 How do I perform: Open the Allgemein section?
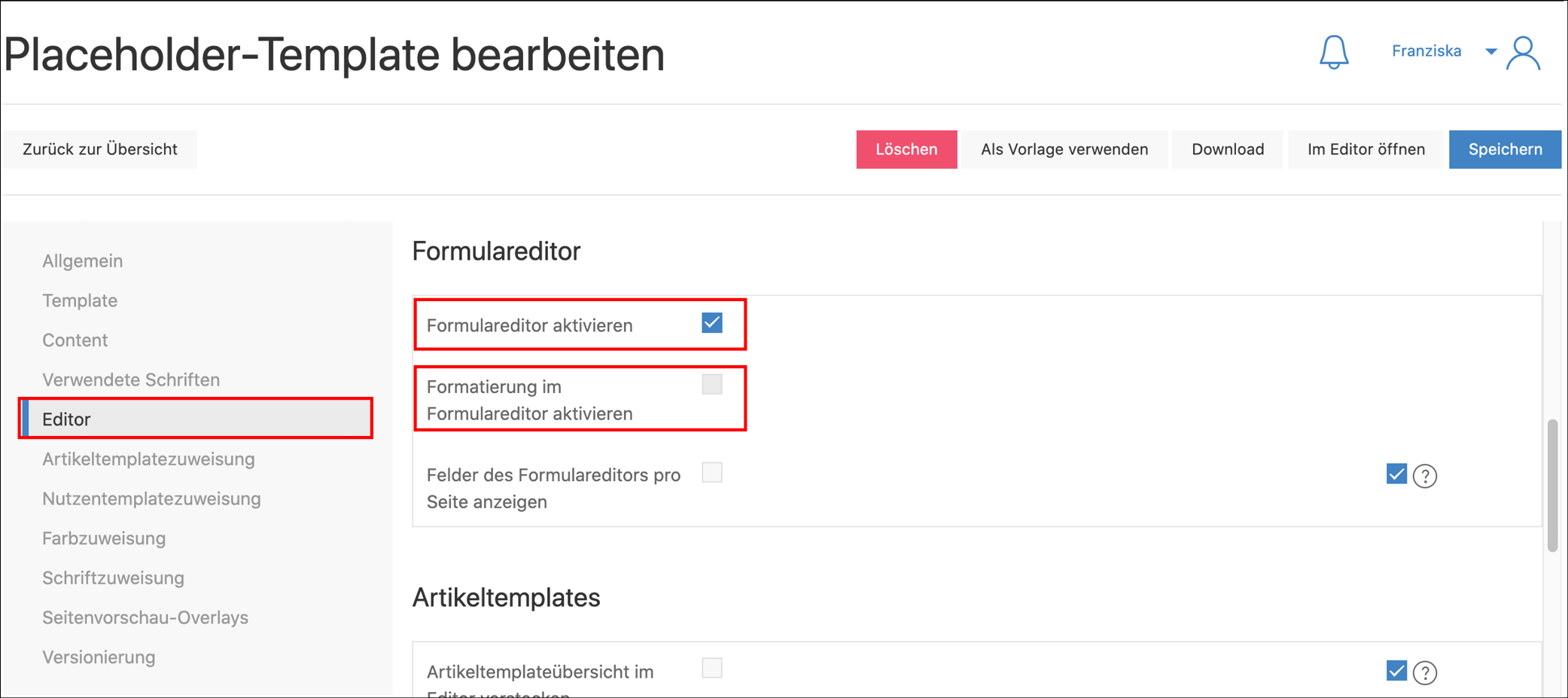point(83,261)
